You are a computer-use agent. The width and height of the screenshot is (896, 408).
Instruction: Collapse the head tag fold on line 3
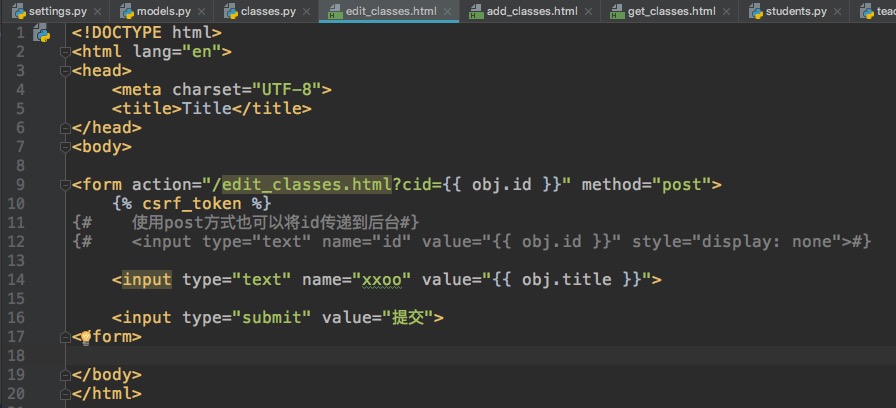tap(65, 71)
